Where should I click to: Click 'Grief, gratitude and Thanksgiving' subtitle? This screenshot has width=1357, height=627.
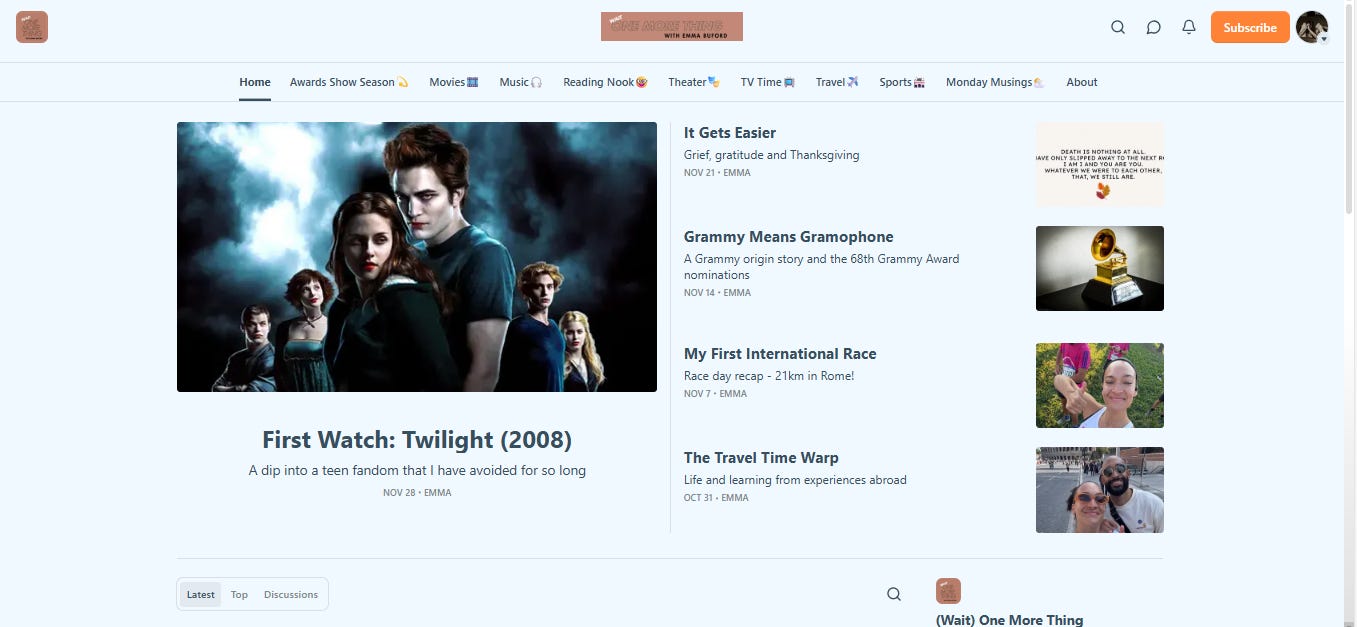pos(772,155)
